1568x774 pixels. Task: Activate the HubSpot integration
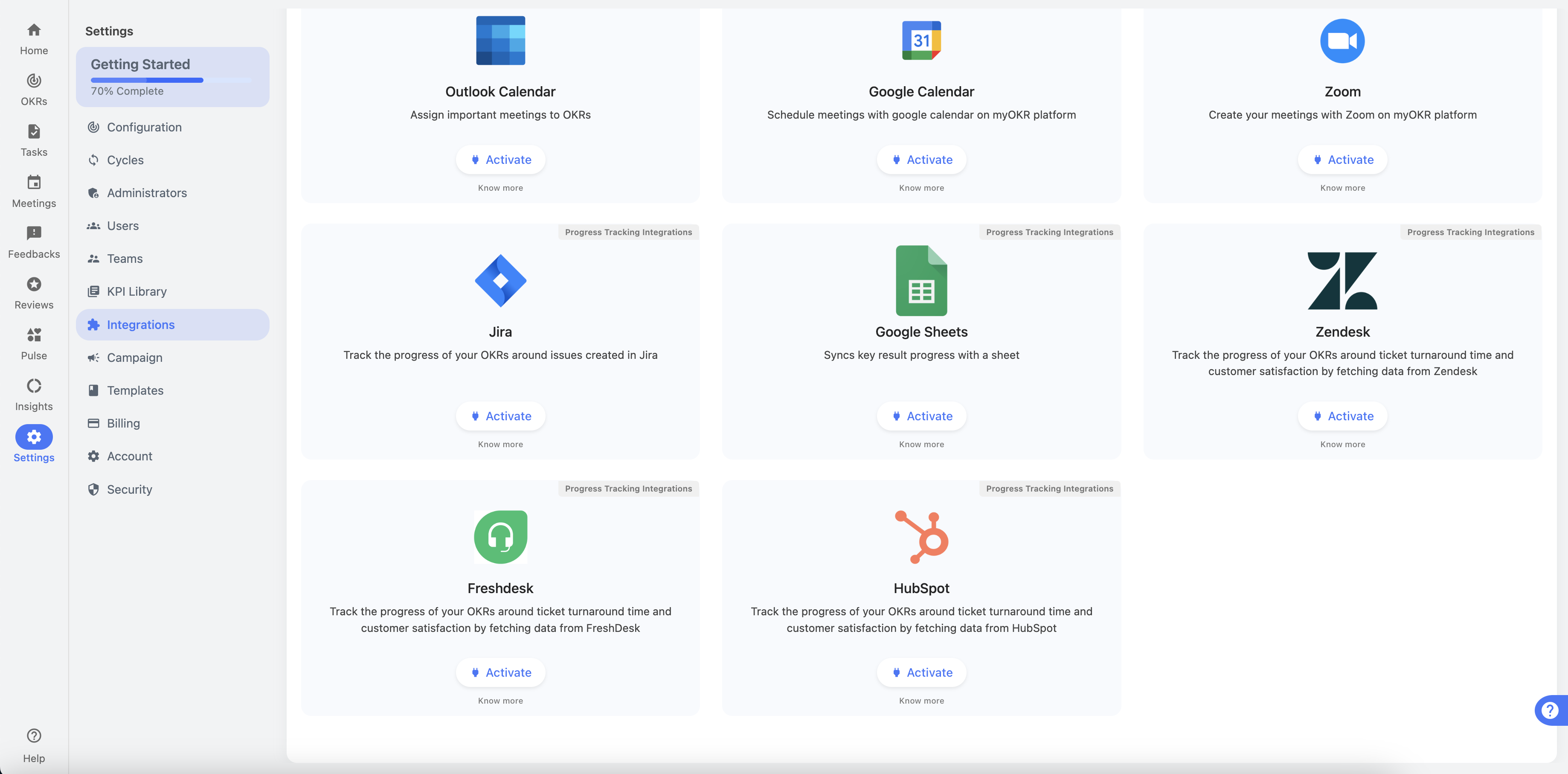pyautogui.click(x=921, y=672)
